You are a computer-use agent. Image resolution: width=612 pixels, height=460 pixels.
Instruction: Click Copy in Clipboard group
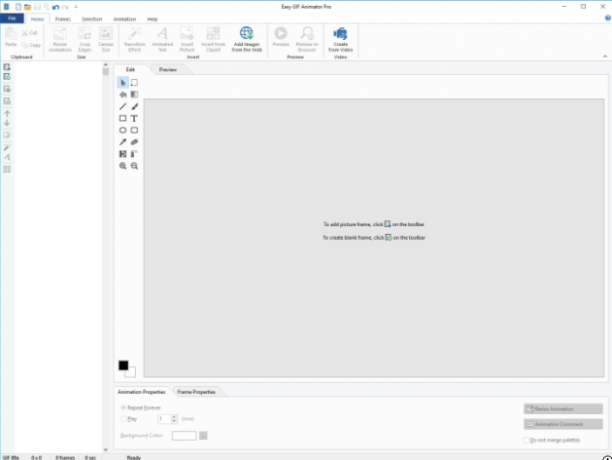point(31,45)
